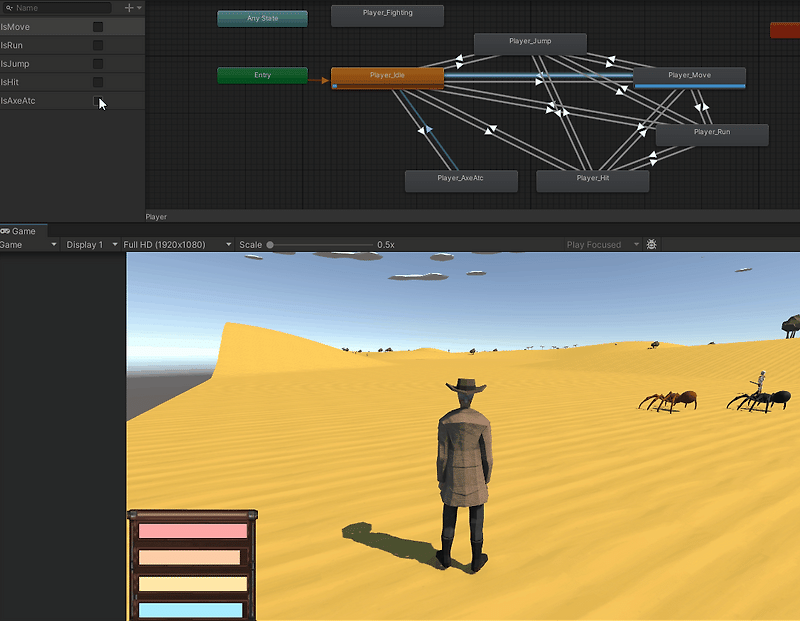Switch to the Game tab

click(x=22, y=231)
